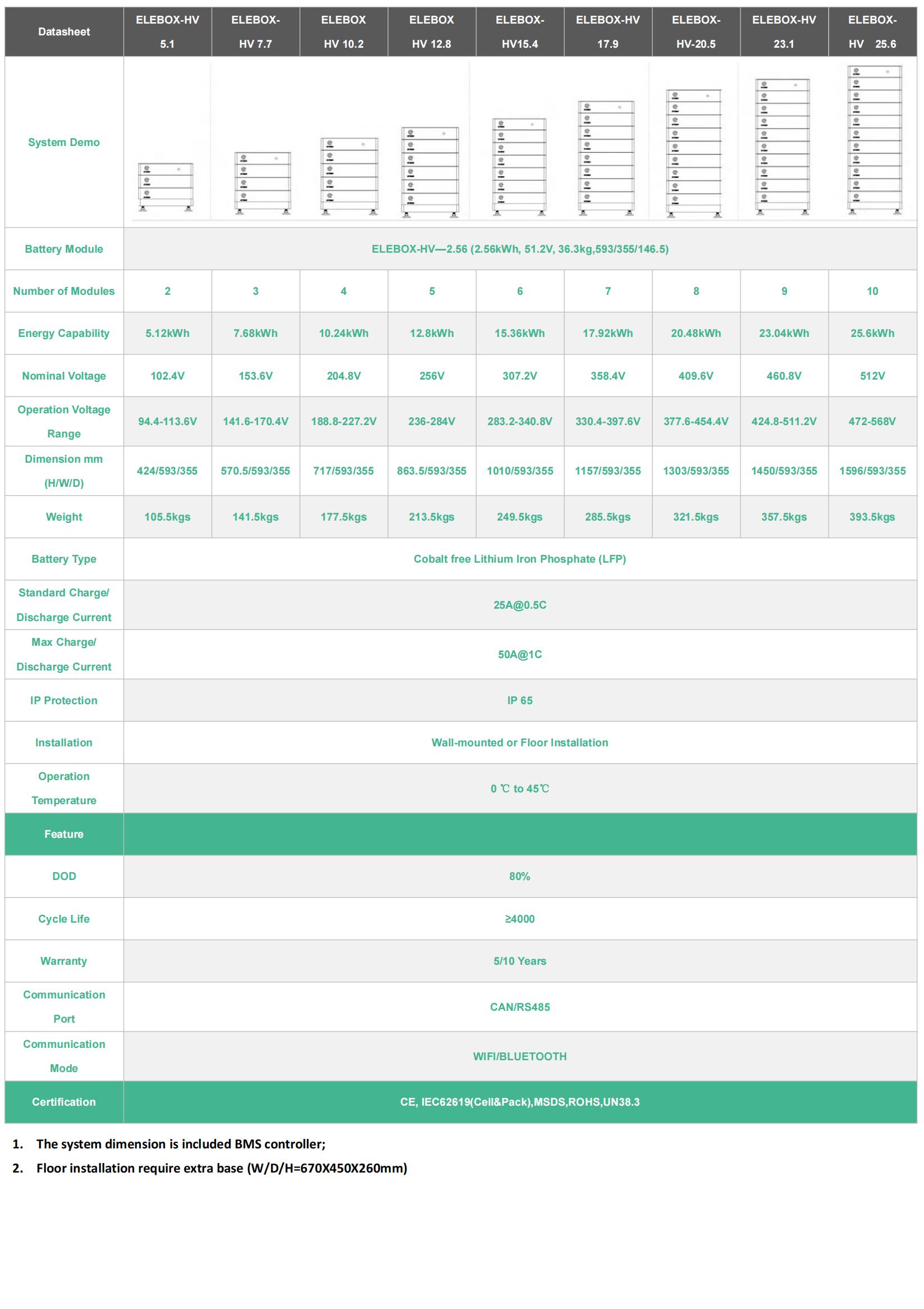The width and height of the screenshot is (924, 1309).
Task: Click the Certification row label
Action: click(x=64, y=1101)
